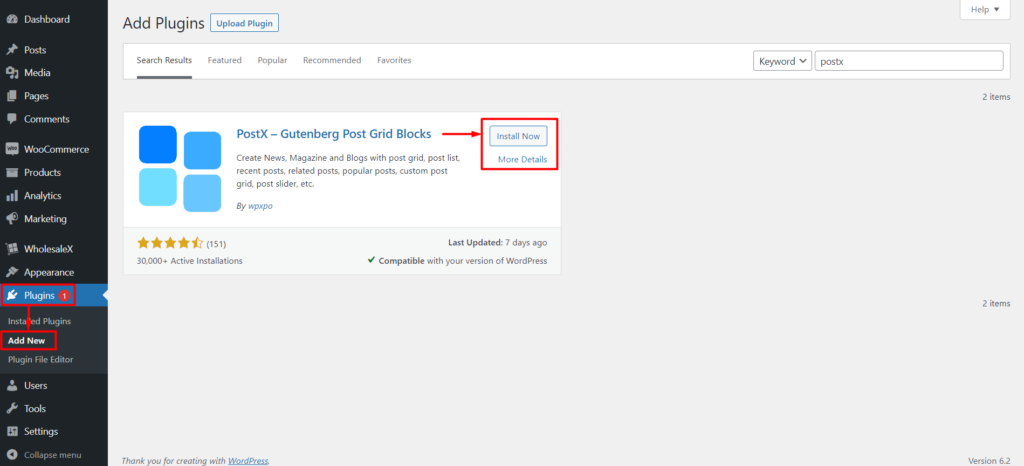
Task: Click the Users person icon
Action: click(12, 385)
